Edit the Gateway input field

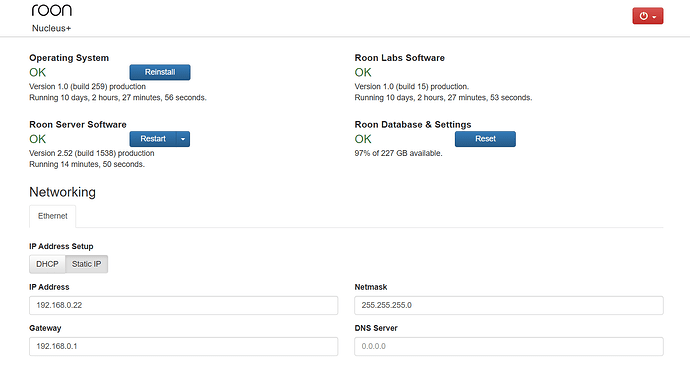pos(184,346)
